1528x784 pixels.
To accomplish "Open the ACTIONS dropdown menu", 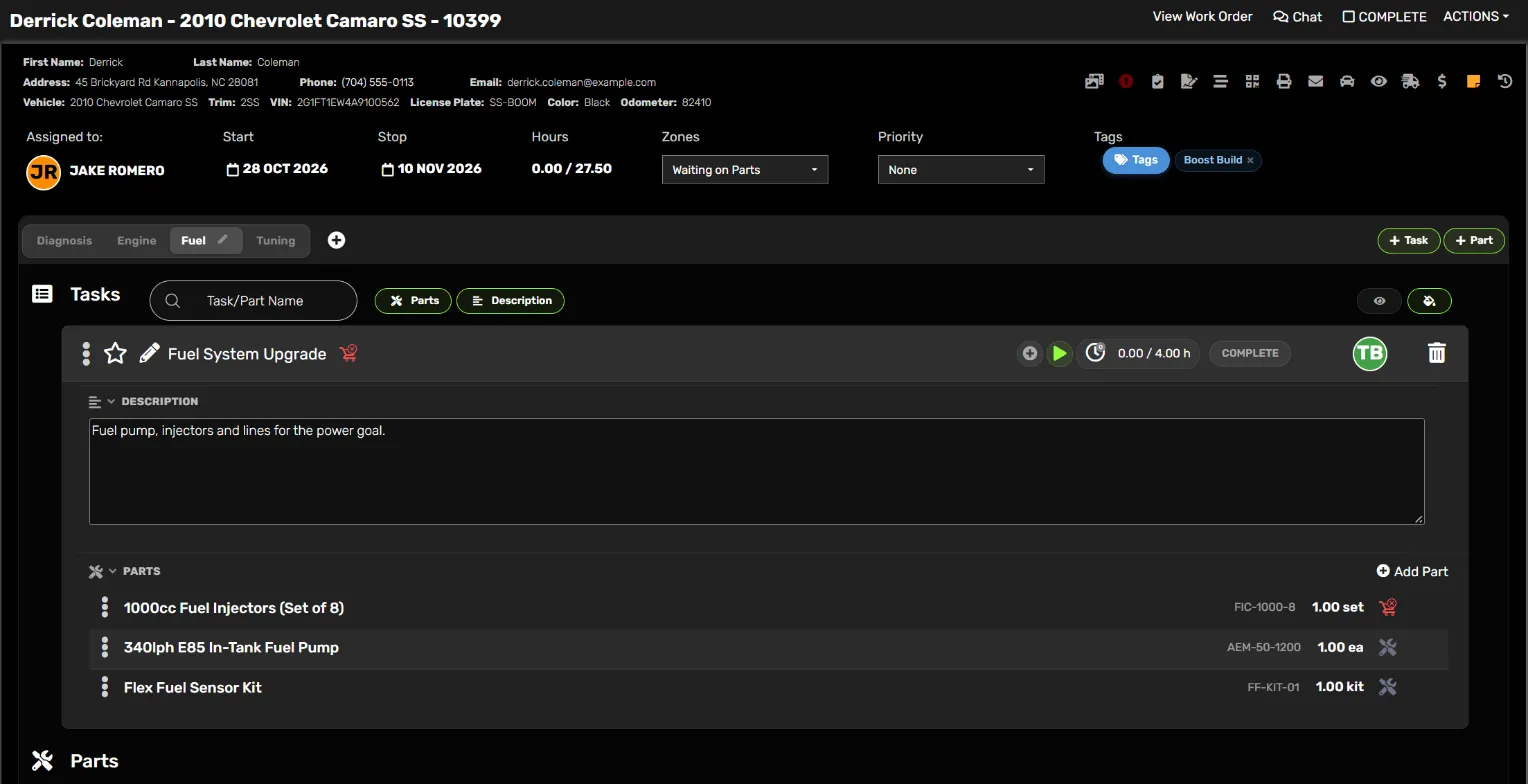I will pos(1476,16).
